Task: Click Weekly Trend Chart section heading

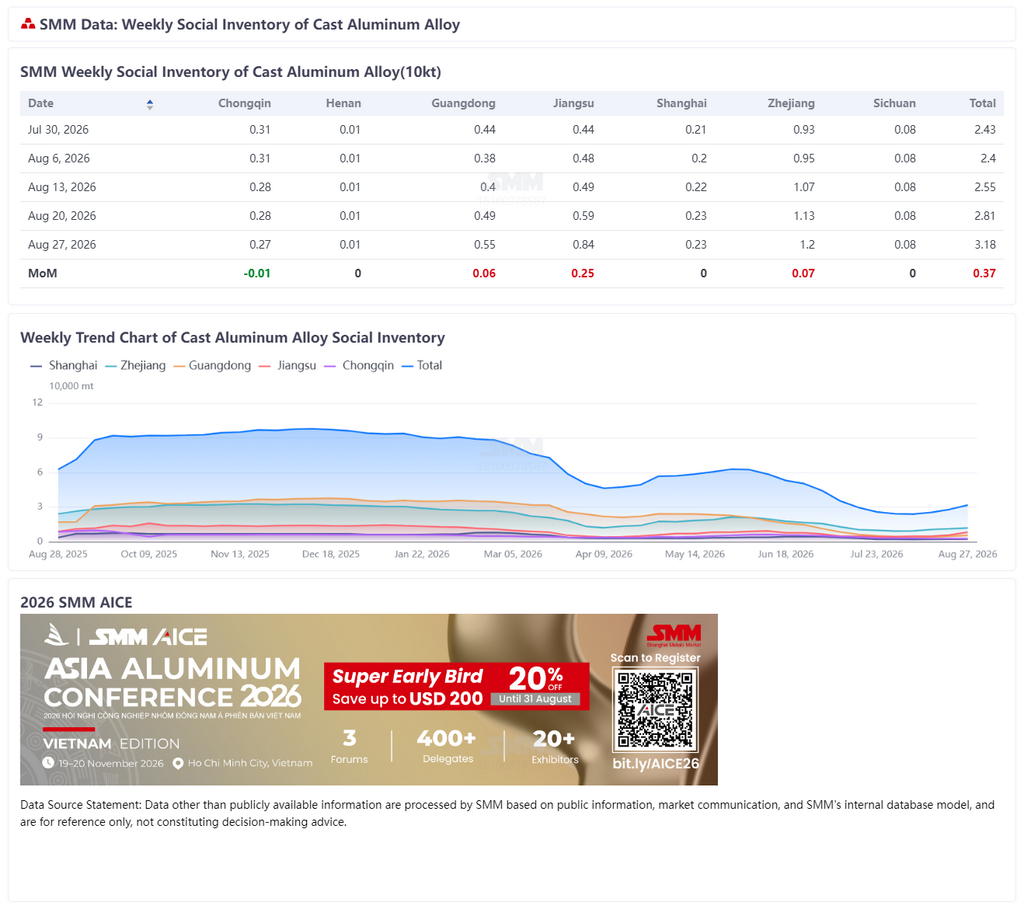Action: click(x=232, y=338)
